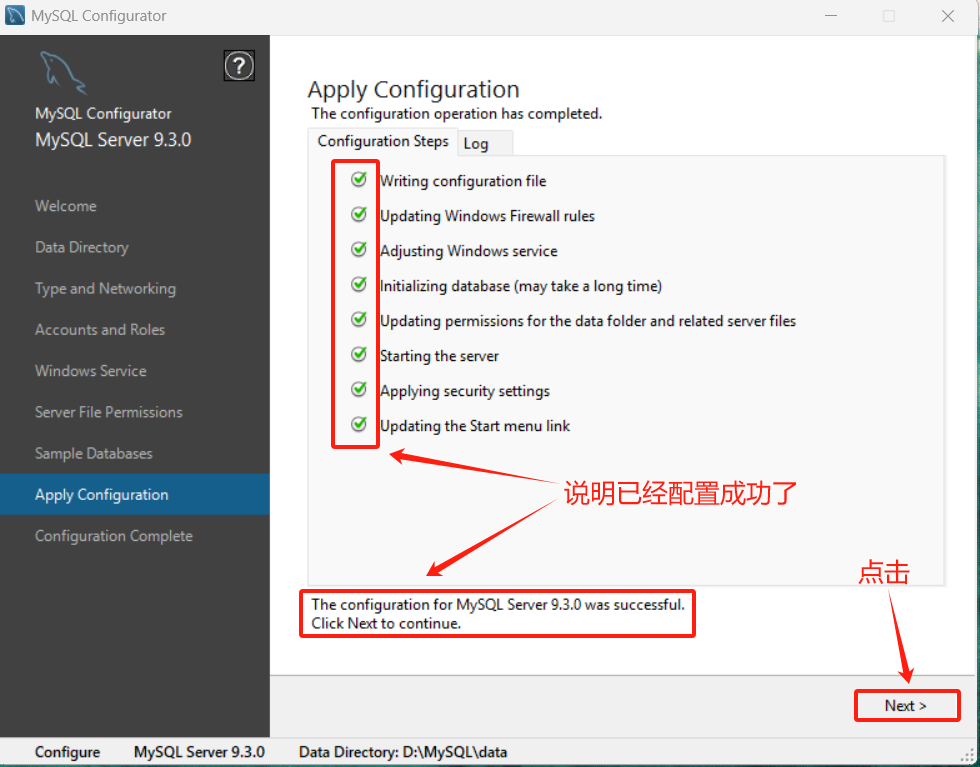Open Data Directory step in sidebar
This screenshot has width=980, height=767.
tap(82, 248)
